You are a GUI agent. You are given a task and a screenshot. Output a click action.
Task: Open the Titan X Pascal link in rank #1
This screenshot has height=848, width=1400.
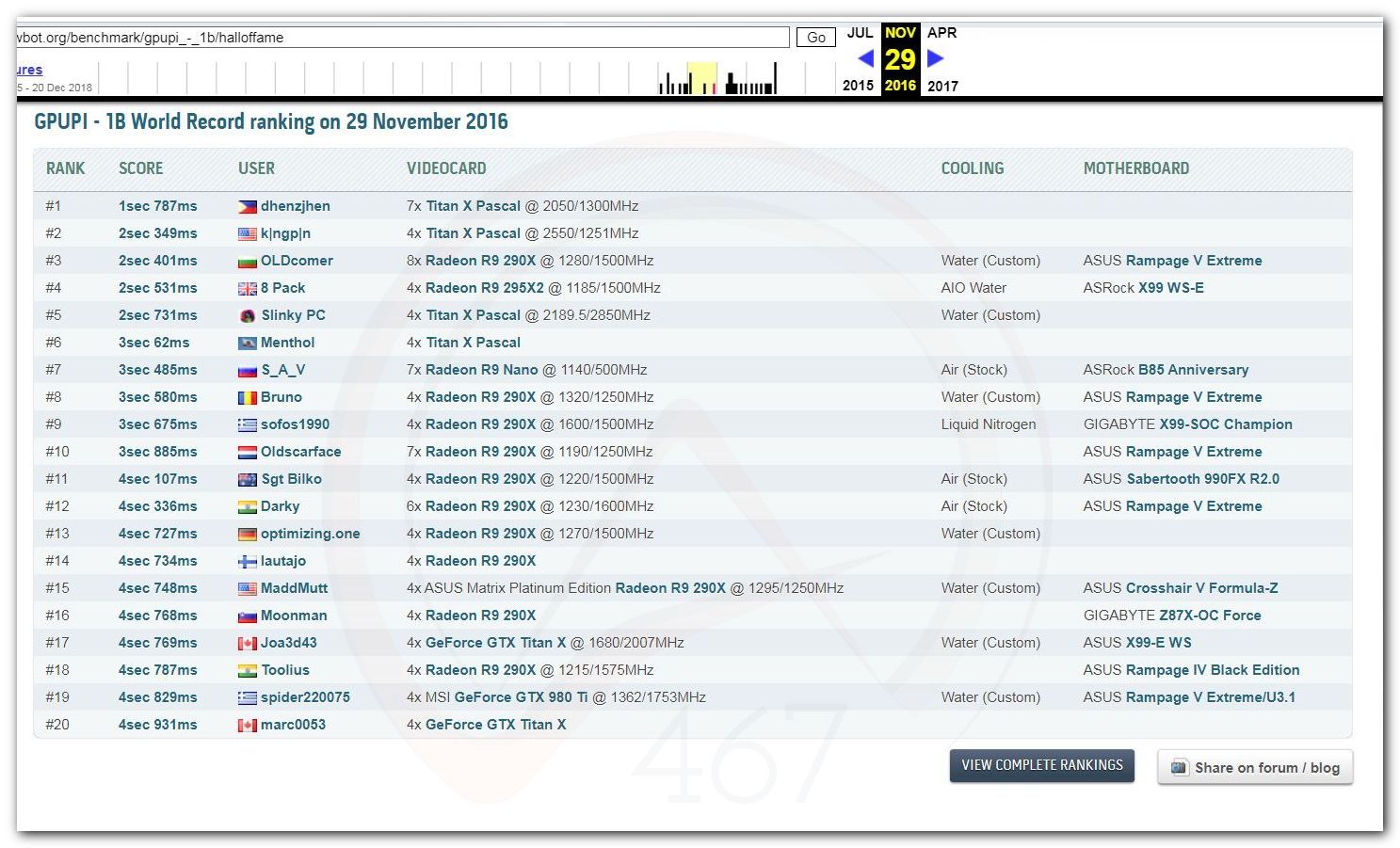(x=473, y=206)
